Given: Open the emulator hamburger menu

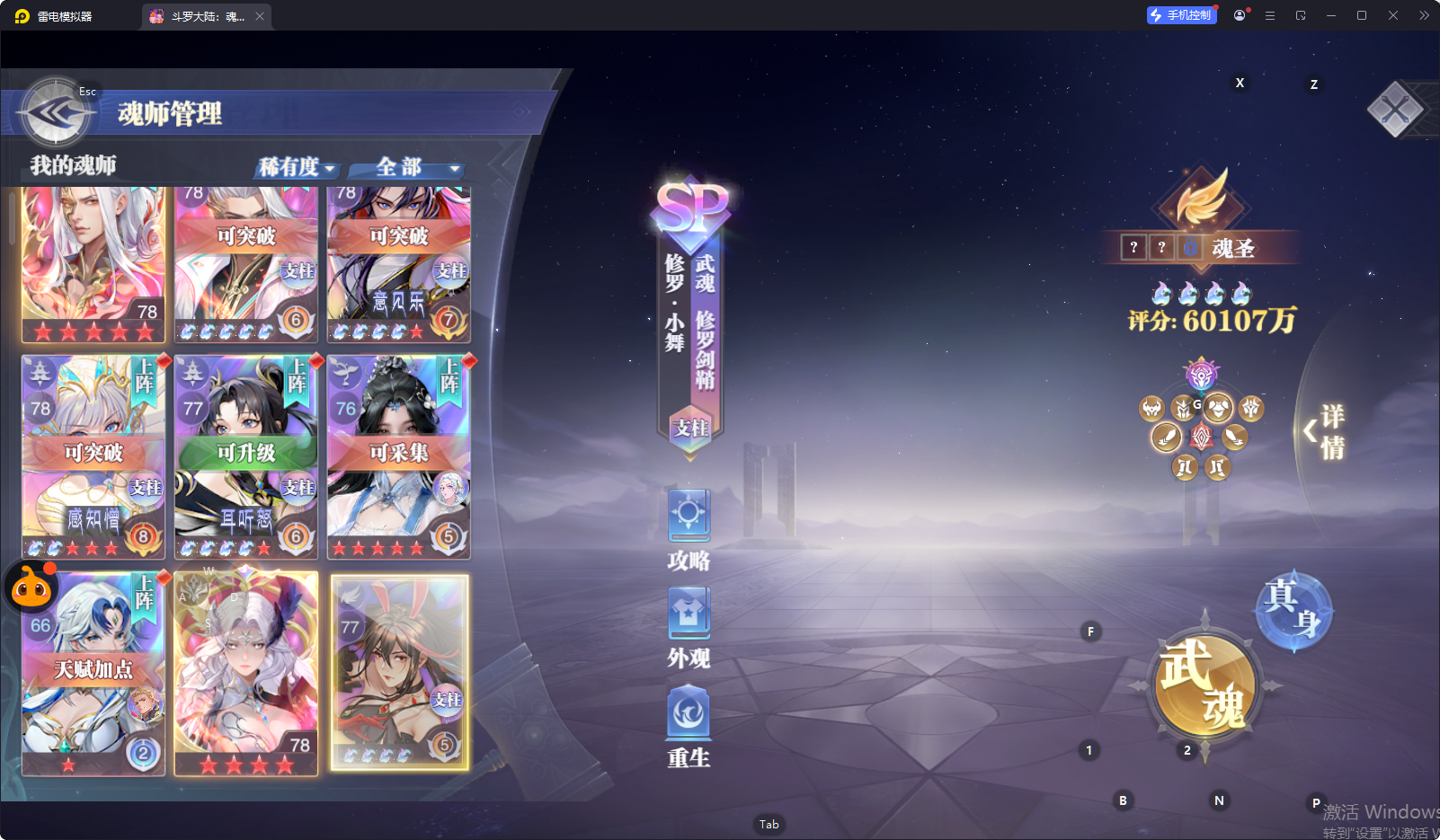Looking at the screenshot, I should (1270, 15).
